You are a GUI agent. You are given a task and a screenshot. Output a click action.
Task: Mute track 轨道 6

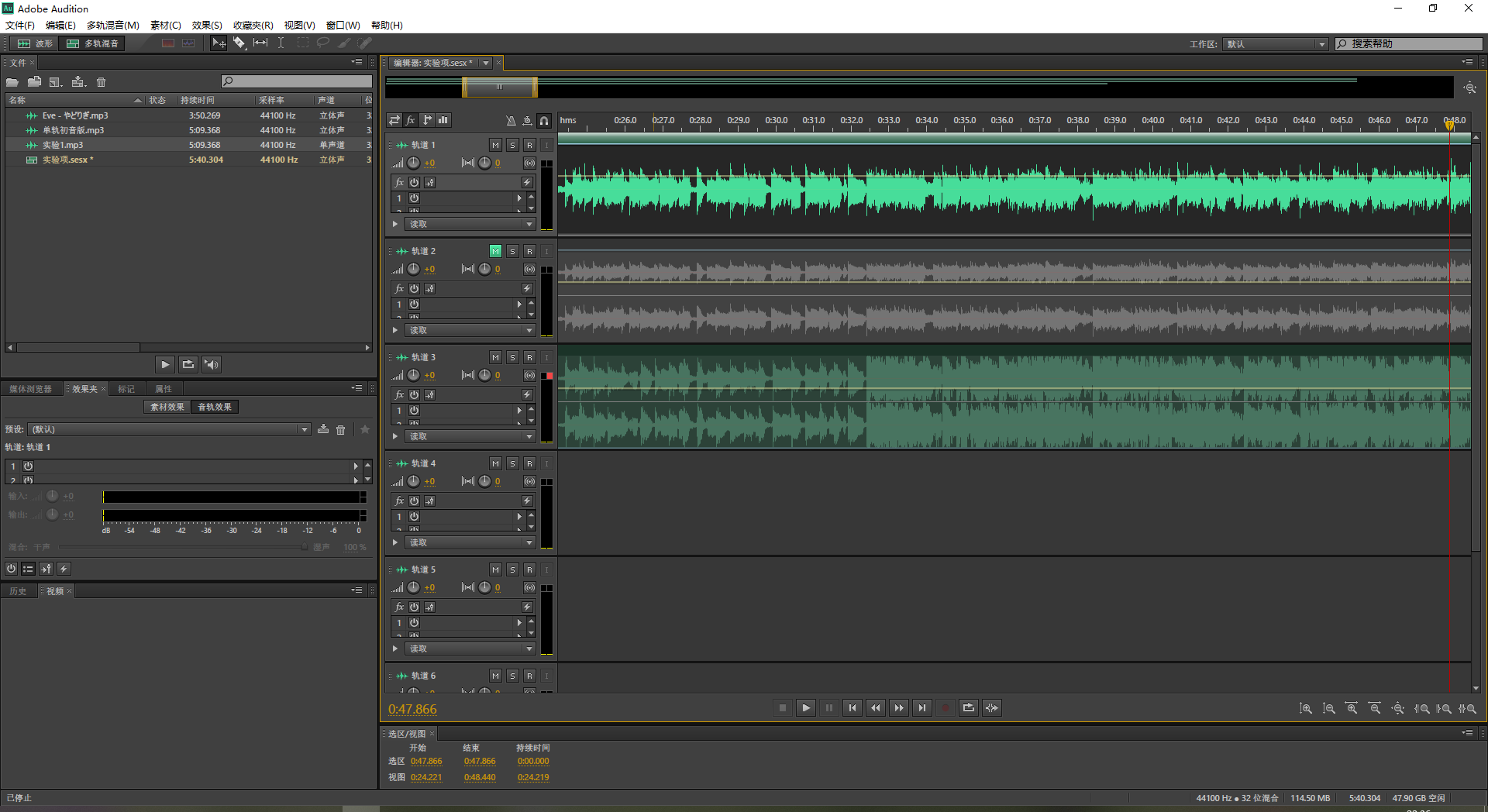[495, 676]
